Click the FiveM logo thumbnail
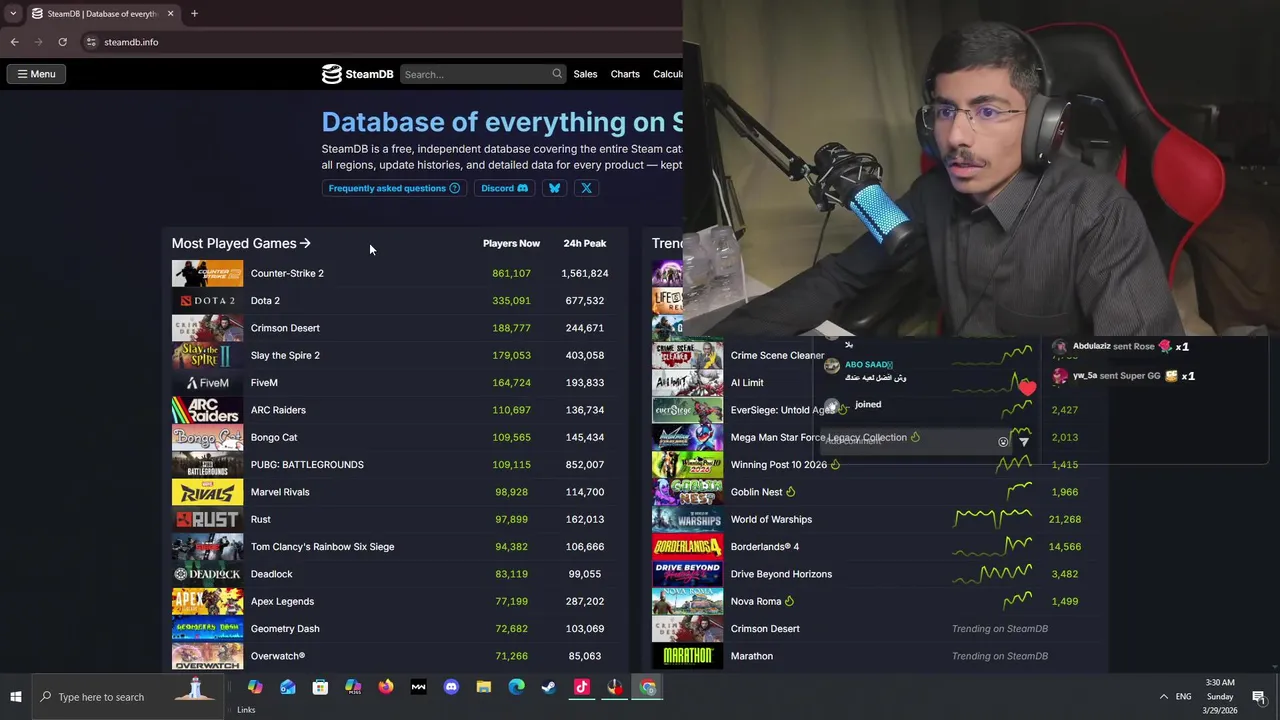This screenshot has height=720, width=1280. pyautogui.click(x=207, y=382)
